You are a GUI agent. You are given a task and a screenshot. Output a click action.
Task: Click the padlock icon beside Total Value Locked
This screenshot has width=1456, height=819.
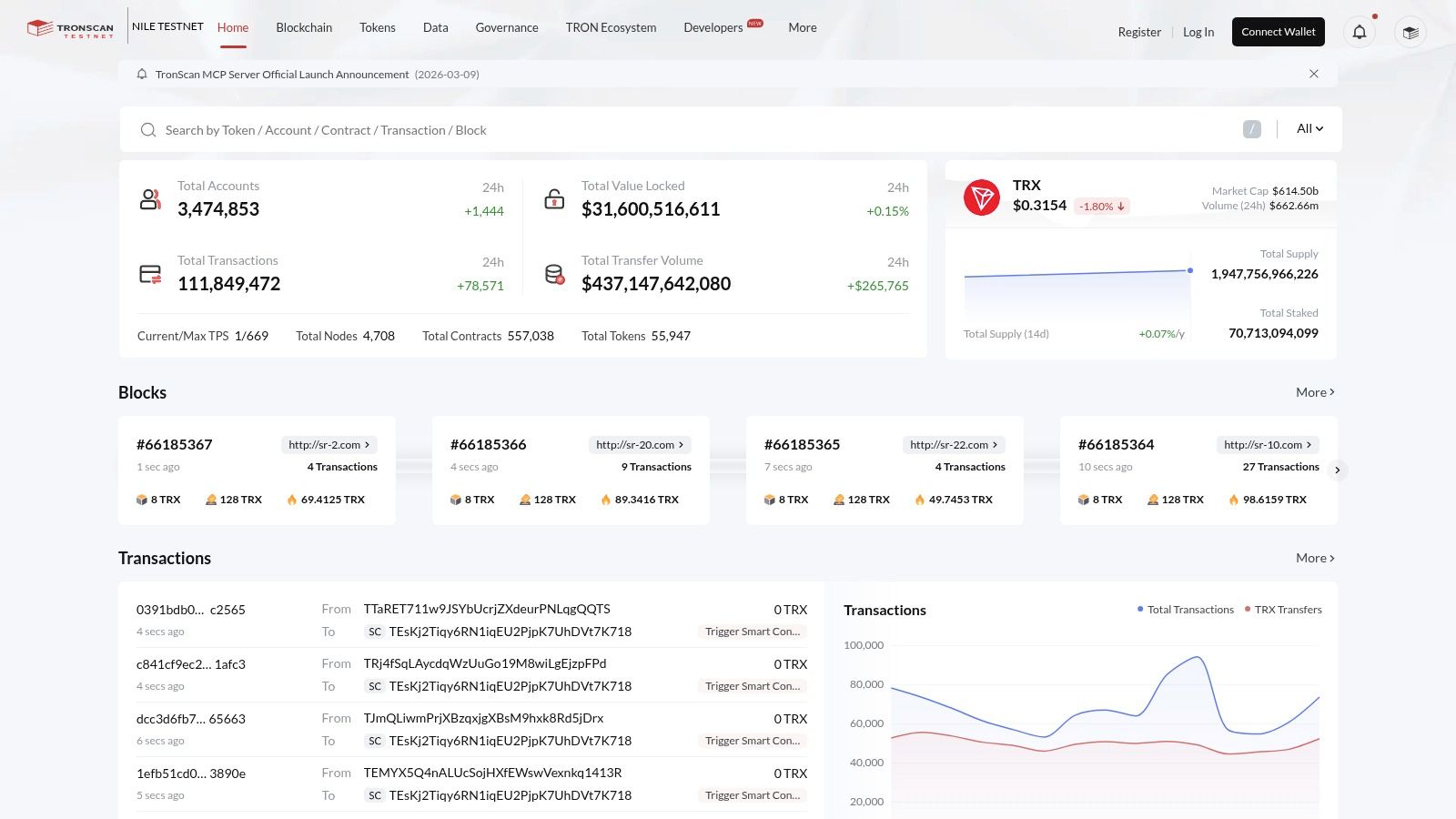555,198
